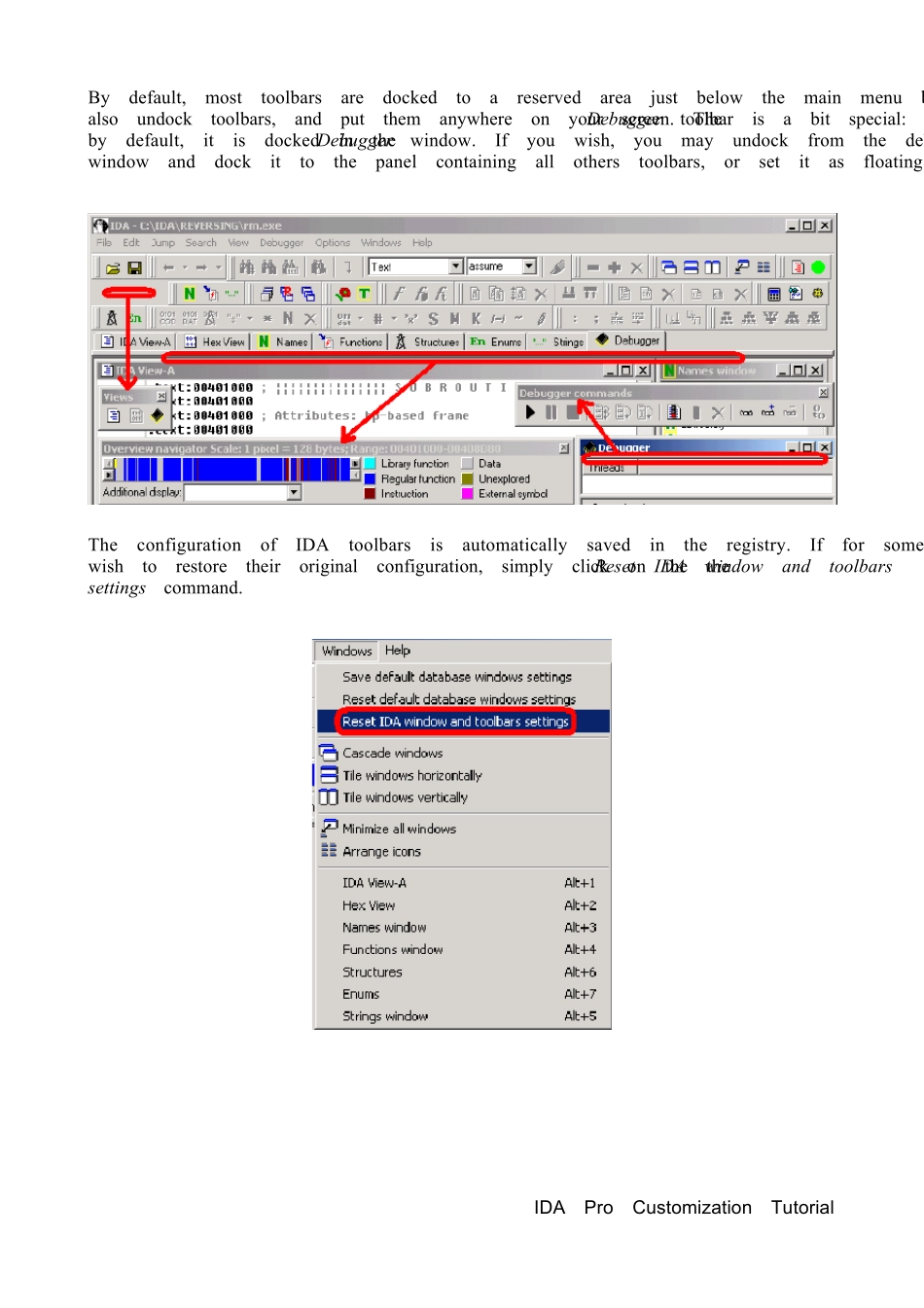Viewport: 924px width, 1308px height.
Task: Open the File menu in IDA
Action: [104, 243]
